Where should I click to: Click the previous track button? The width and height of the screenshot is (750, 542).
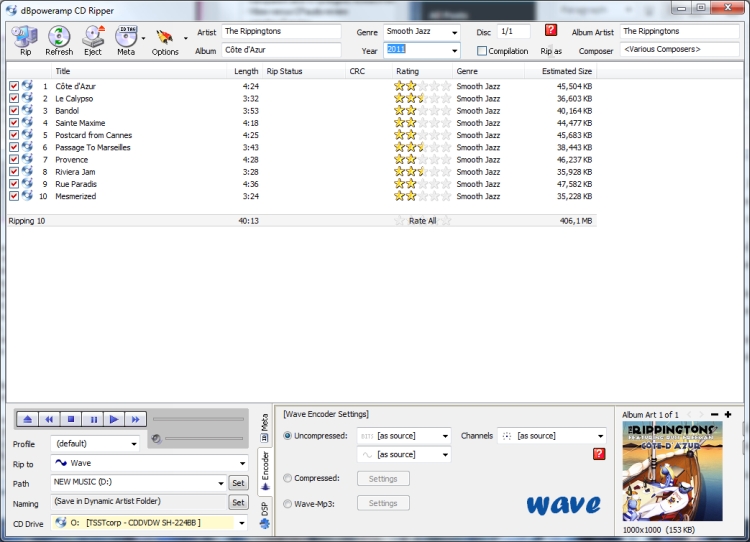(49, 419)
